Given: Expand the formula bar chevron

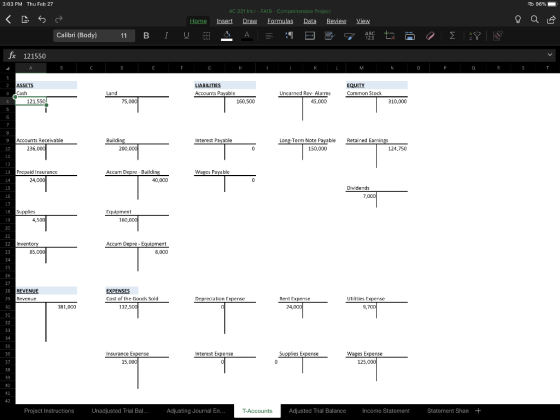Looking at the screenshot, I should click(550, 55).
